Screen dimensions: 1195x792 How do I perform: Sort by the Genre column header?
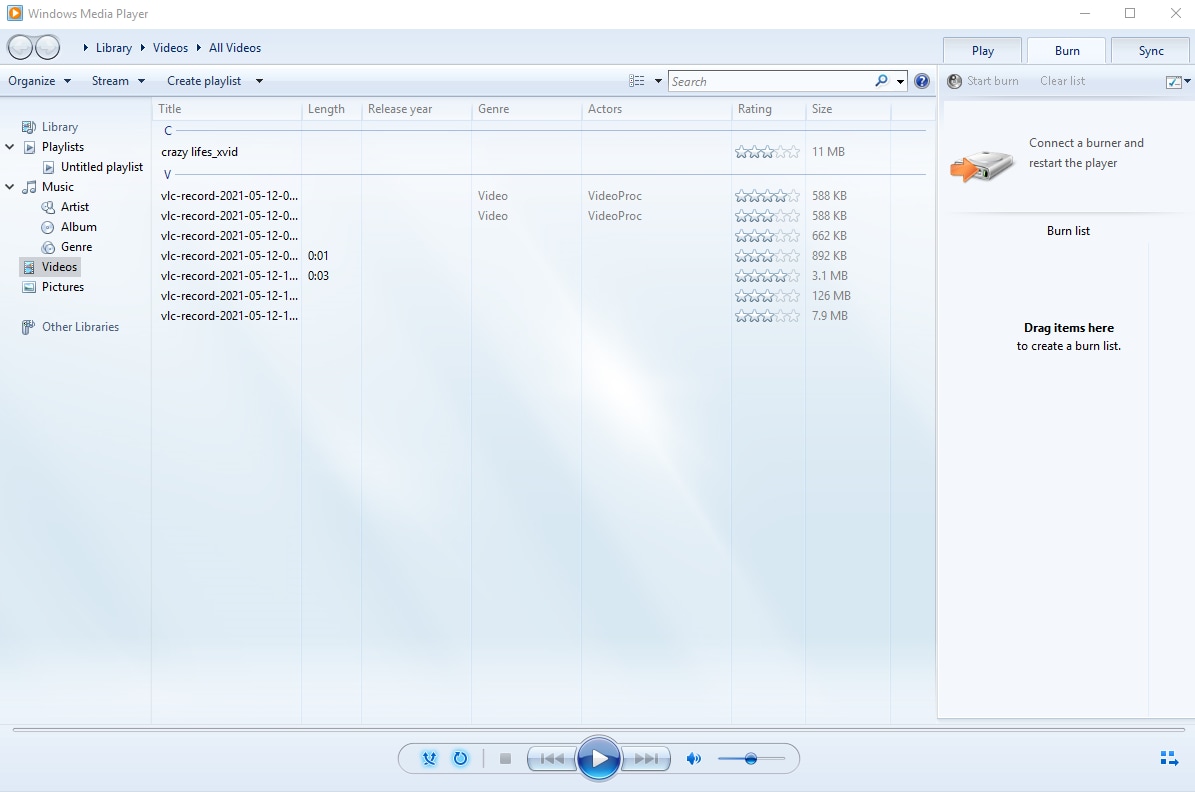(x=526, y=109)
